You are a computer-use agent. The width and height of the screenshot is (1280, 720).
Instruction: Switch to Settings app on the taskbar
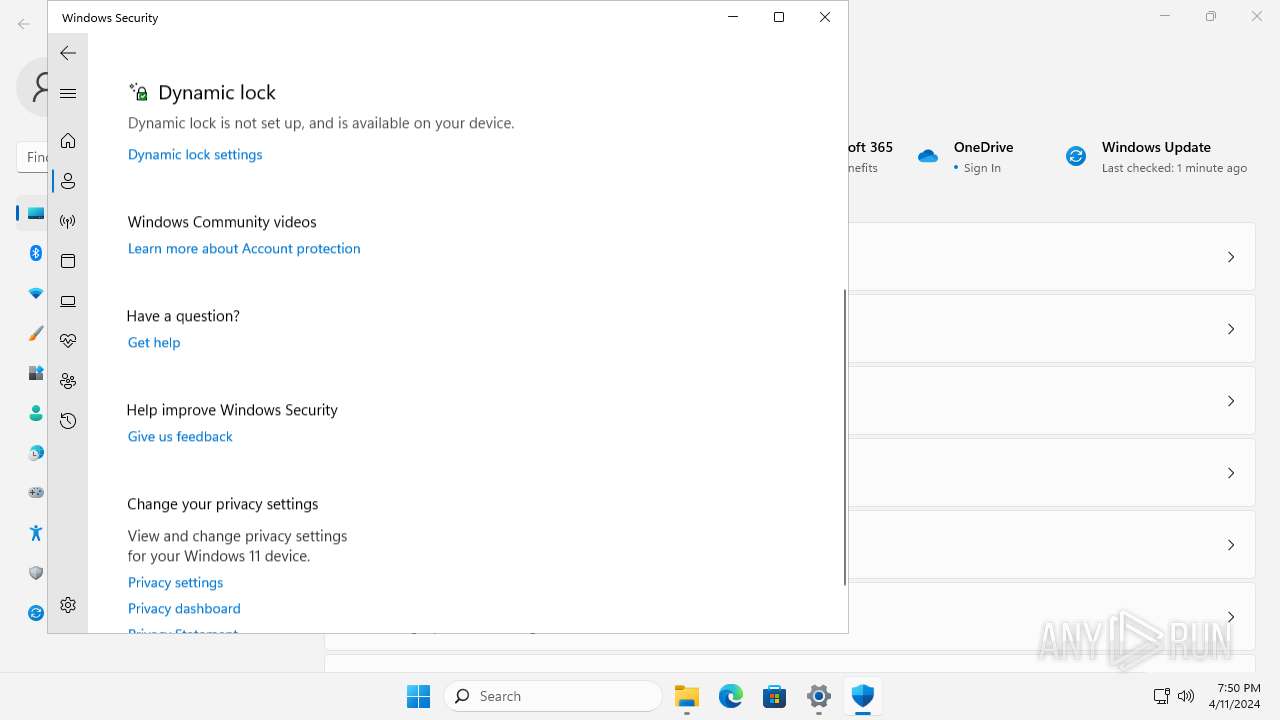[819, 696]
